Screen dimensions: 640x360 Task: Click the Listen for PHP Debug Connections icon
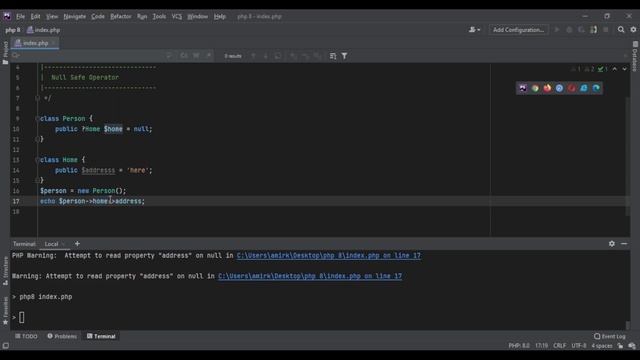pyautogui.click(x=593, y=30)
